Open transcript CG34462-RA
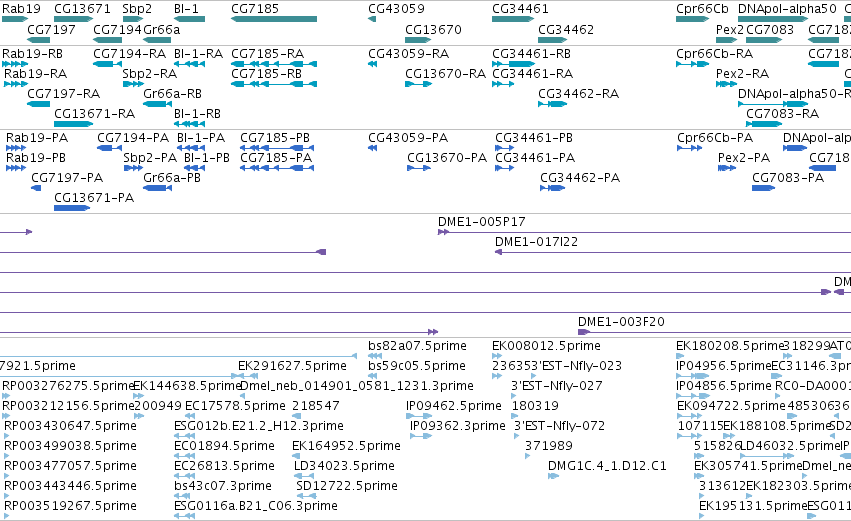This screenshot has width=851, height=521. pos(578,94)
